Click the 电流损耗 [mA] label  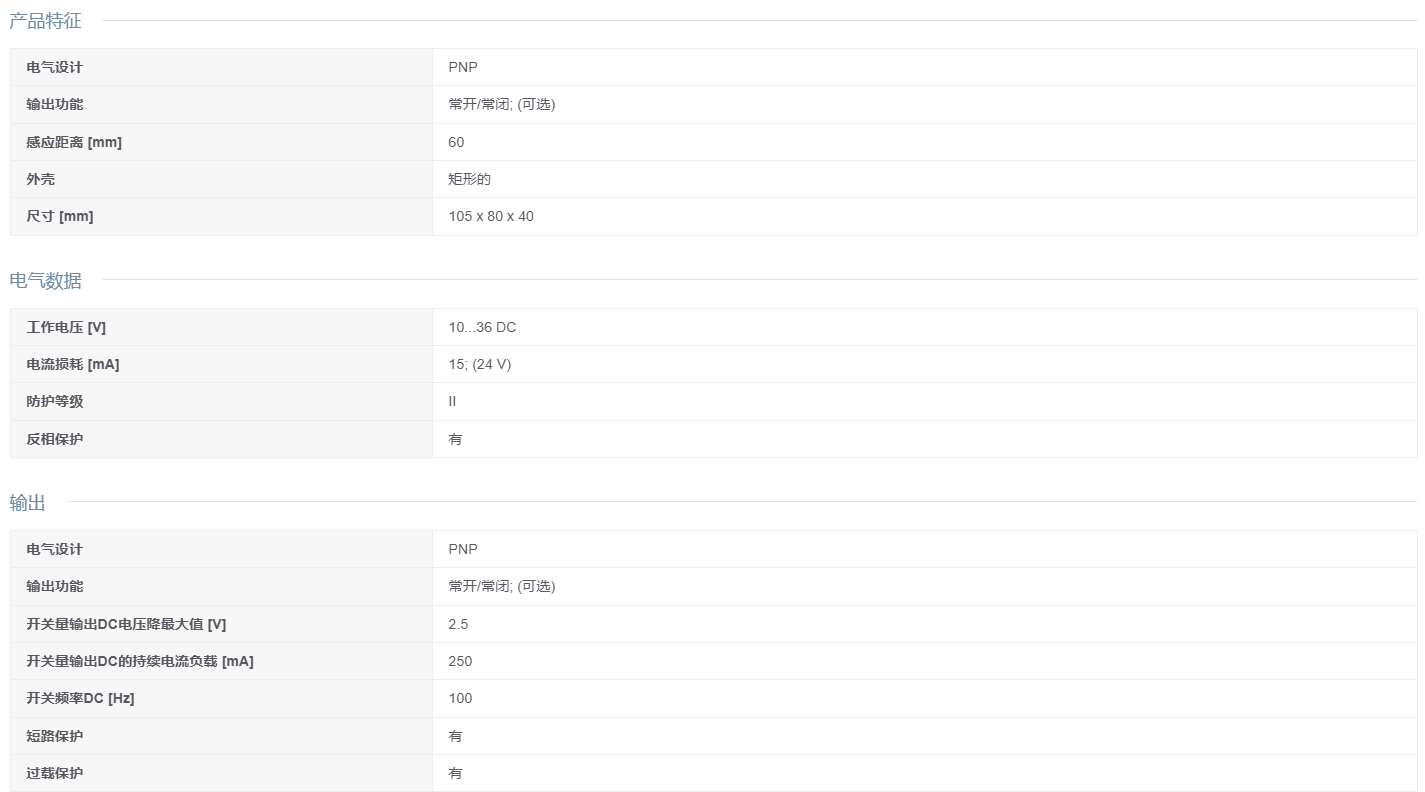pos(73,364)
